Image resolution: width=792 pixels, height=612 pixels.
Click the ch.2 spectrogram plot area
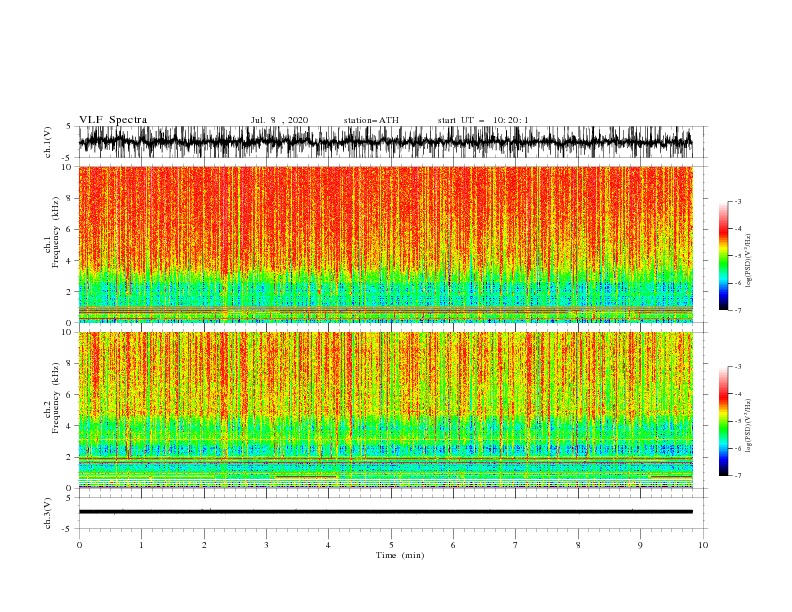[385, 410]
